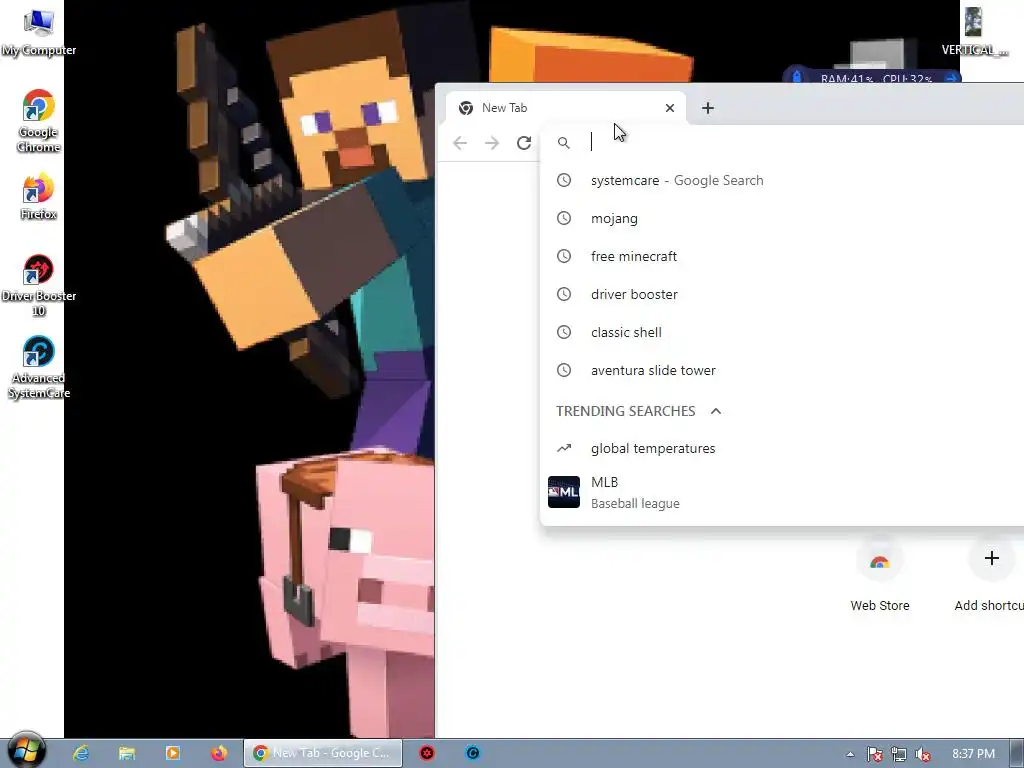Viewport: 1024px width, 768px height.
Task: Open Driver Booster from the taskbar
Action: coord(427,753)
